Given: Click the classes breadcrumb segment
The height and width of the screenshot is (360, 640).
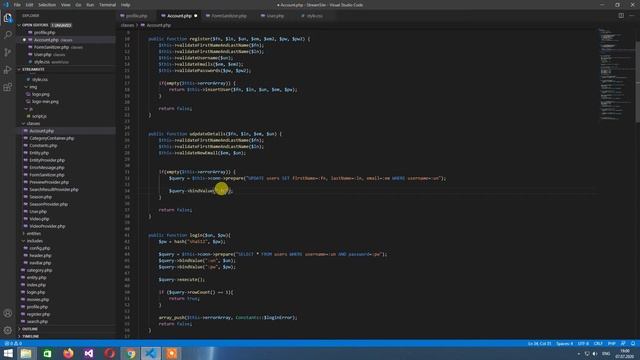Looking at the screenshot, I should tap(127, 25).
